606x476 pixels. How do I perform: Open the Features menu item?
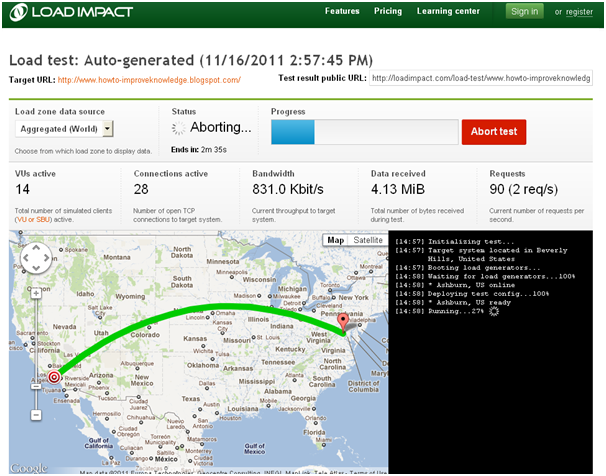[342, 11]
